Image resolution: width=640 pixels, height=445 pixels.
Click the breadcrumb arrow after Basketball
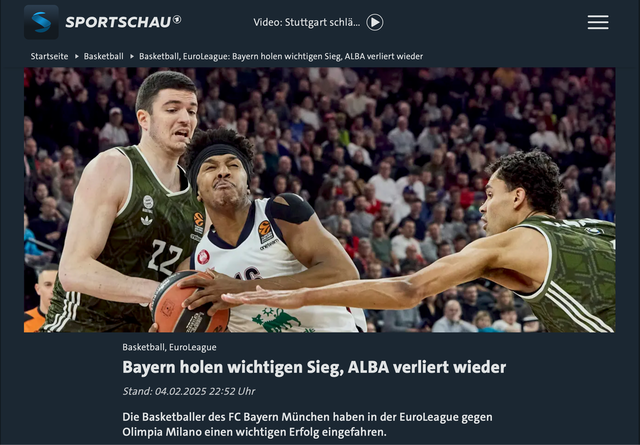(x=132, y=56)
